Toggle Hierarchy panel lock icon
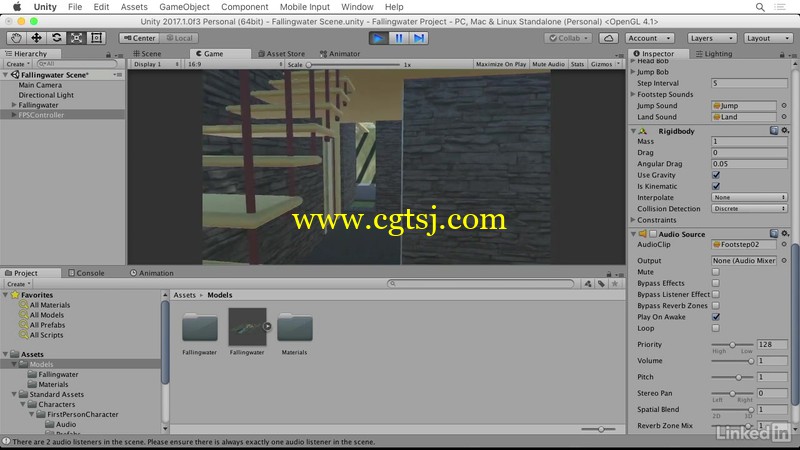 tap(108, 54)
